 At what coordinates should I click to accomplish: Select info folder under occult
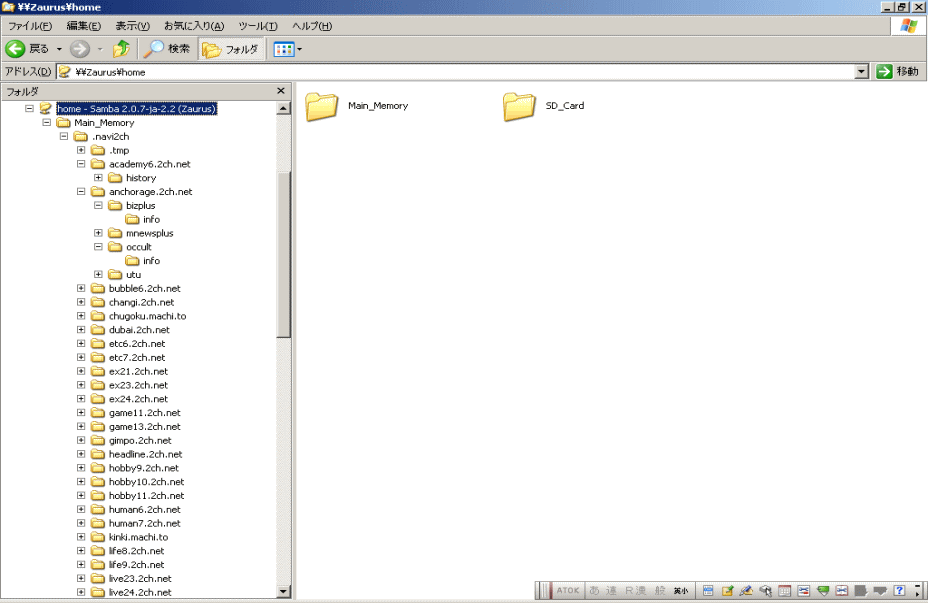(151, 261)
